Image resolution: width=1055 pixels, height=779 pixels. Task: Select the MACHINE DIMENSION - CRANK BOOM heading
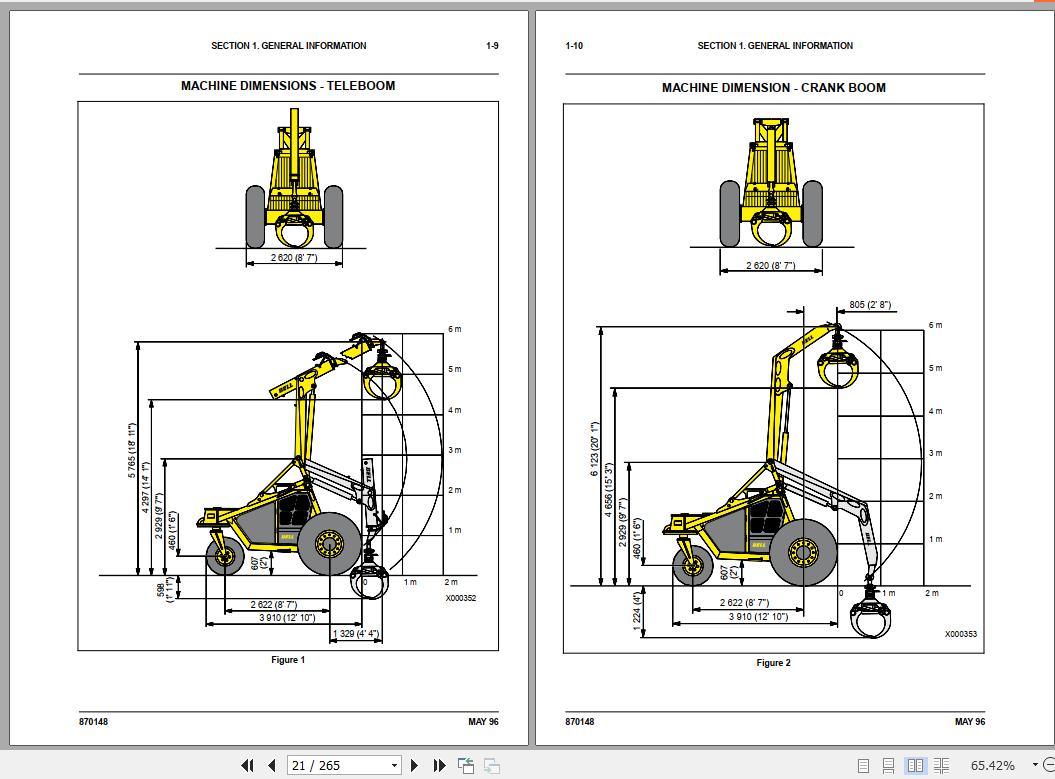[x=773, y=87]
